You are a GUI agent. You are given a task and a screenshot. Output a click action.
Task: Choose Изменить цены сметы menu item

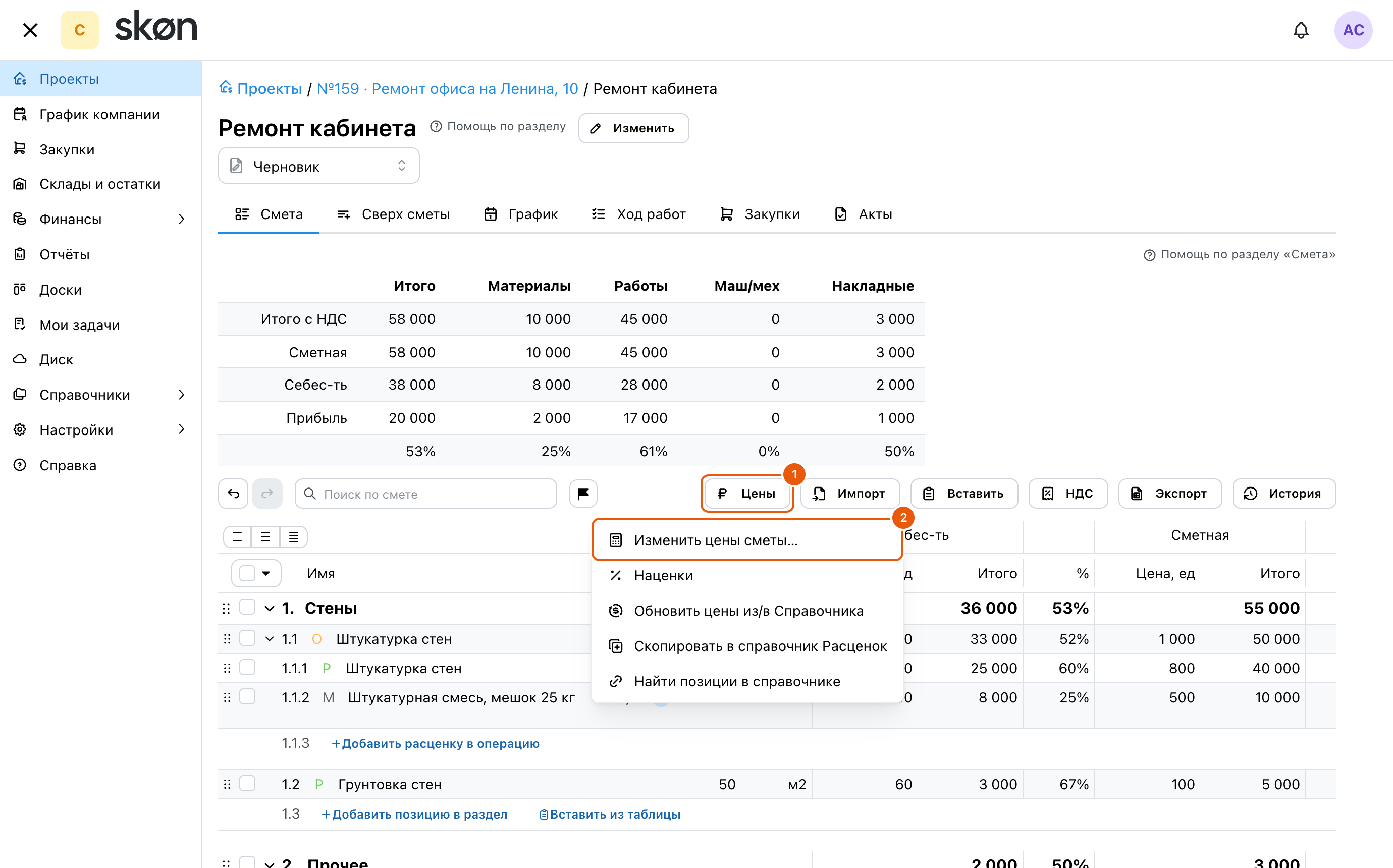coord(747,539)
